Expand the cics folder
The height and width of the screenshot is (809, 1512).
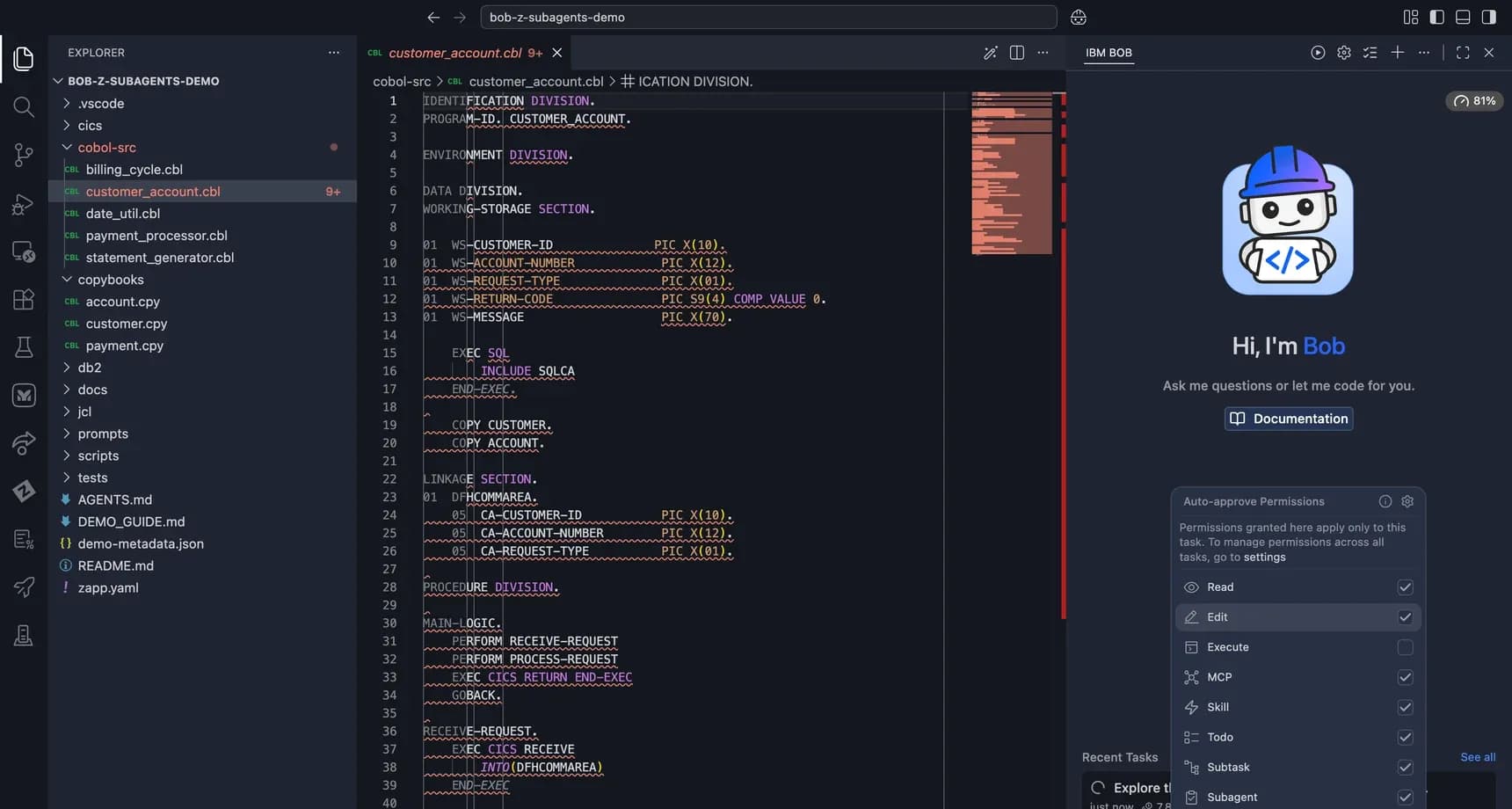(202, 126)
